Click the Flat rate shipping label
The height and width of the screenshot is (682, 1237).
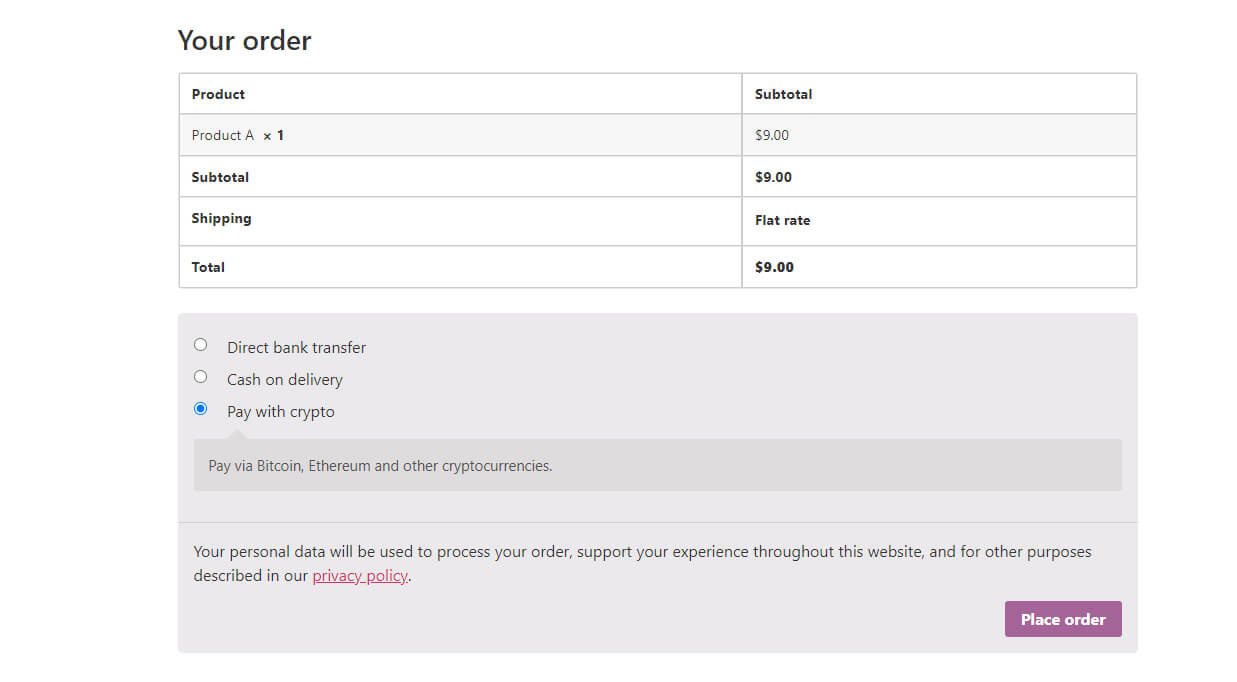point(782,220)
